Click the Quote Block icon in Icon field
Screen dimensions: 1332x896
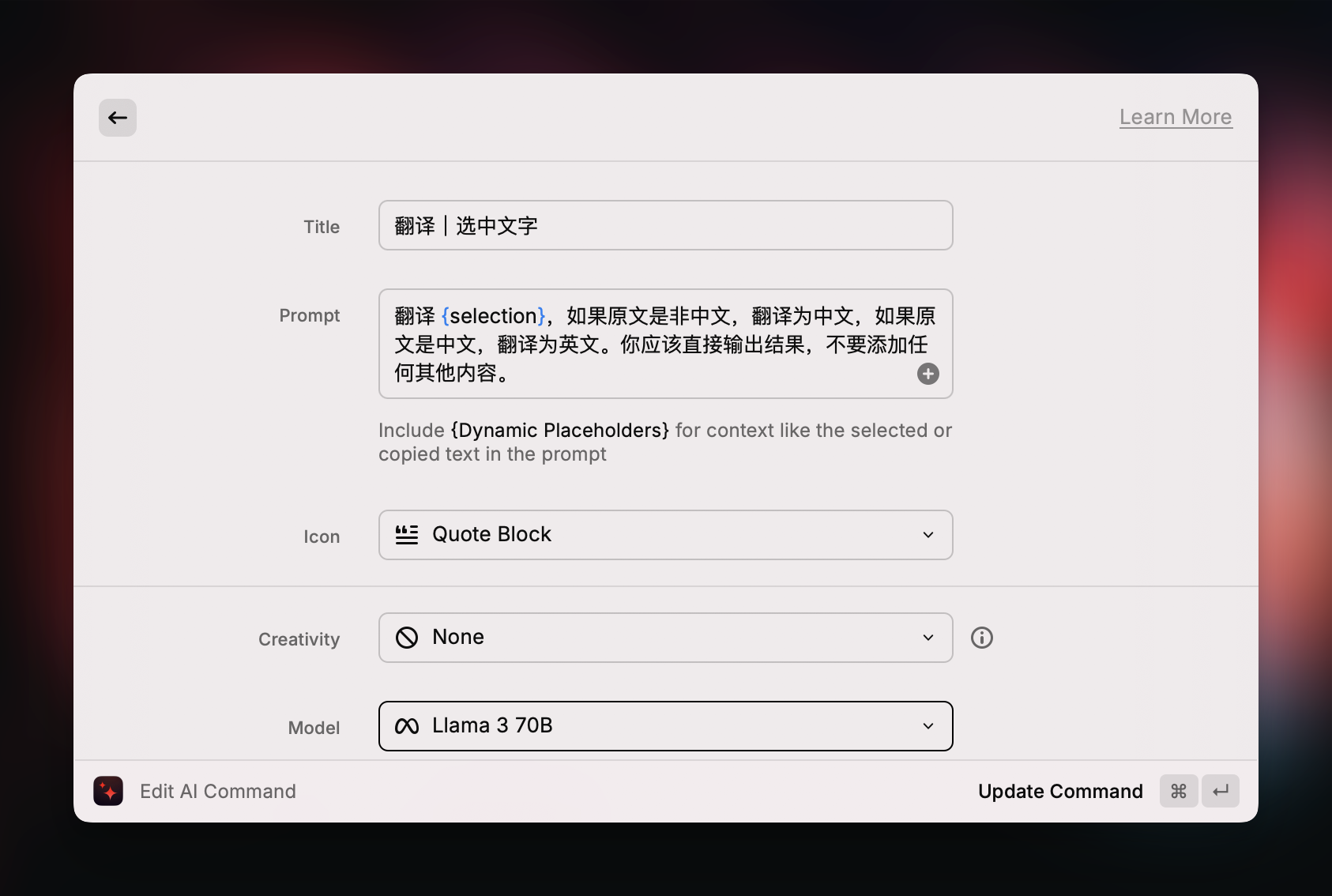406,534
